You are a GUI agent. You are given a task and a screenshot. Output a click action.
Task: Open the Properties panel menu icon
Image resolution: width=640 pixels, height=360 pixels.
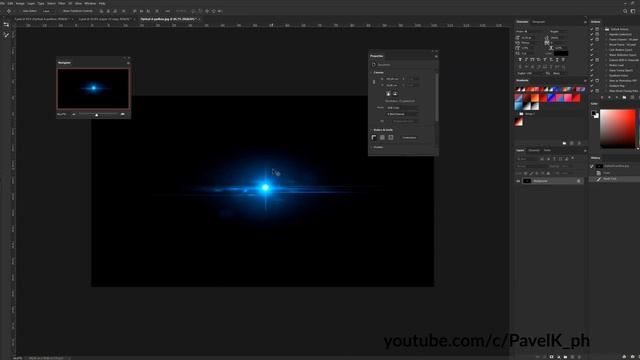pos(436,56)
